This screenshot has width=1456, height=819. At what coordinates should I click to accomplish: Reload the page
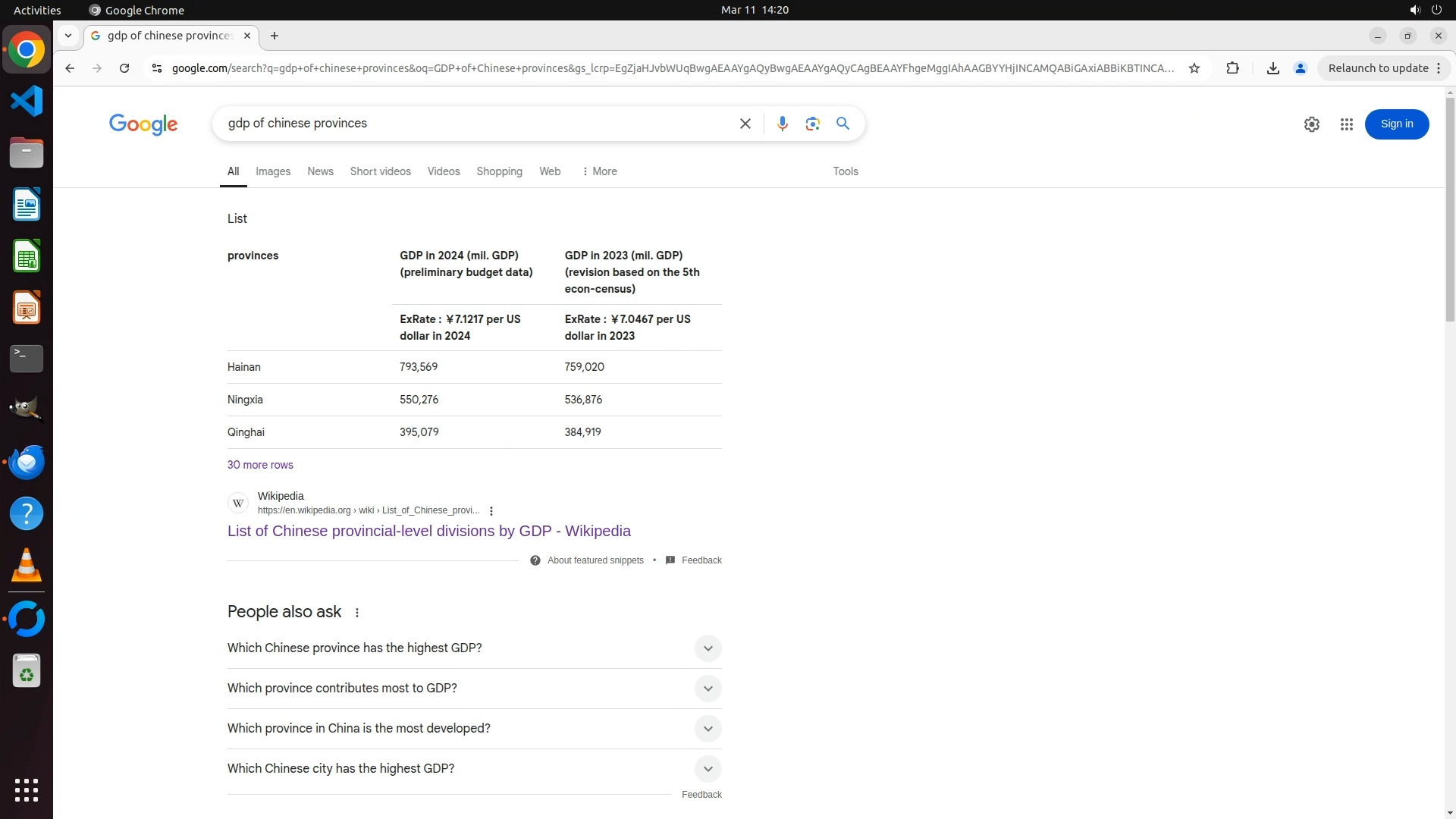(124, 68)
